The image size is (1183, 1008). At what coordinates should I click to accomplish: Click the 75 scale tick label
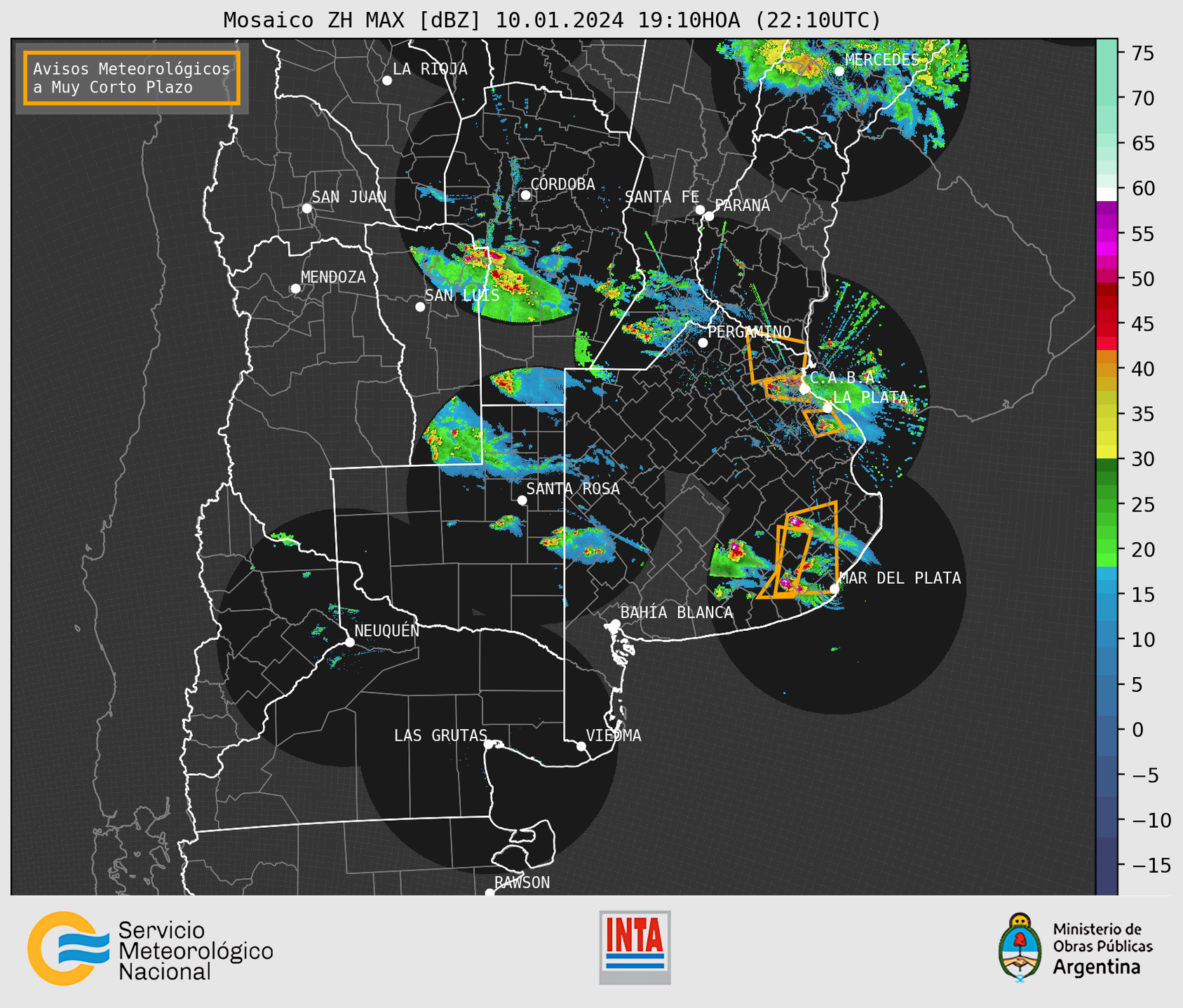coord(1144,53)
